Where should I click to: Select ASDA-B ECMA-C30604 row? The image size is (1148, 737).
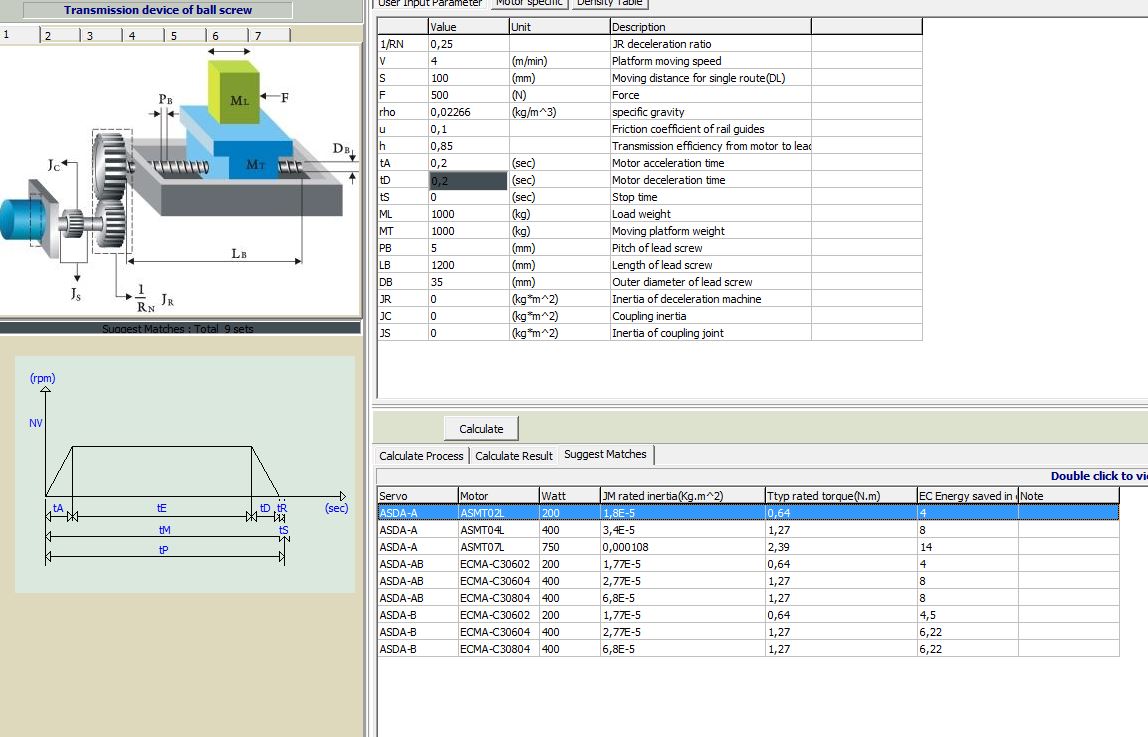tap(748, 632)
